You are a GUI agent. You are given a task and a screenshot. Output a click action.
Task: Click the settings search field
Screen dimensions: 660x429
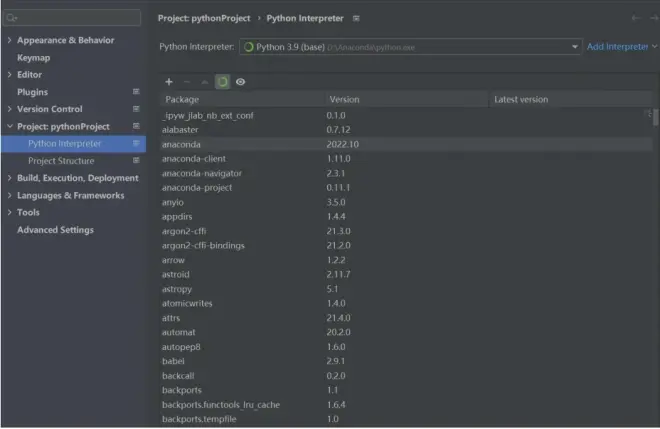[72, 18]
